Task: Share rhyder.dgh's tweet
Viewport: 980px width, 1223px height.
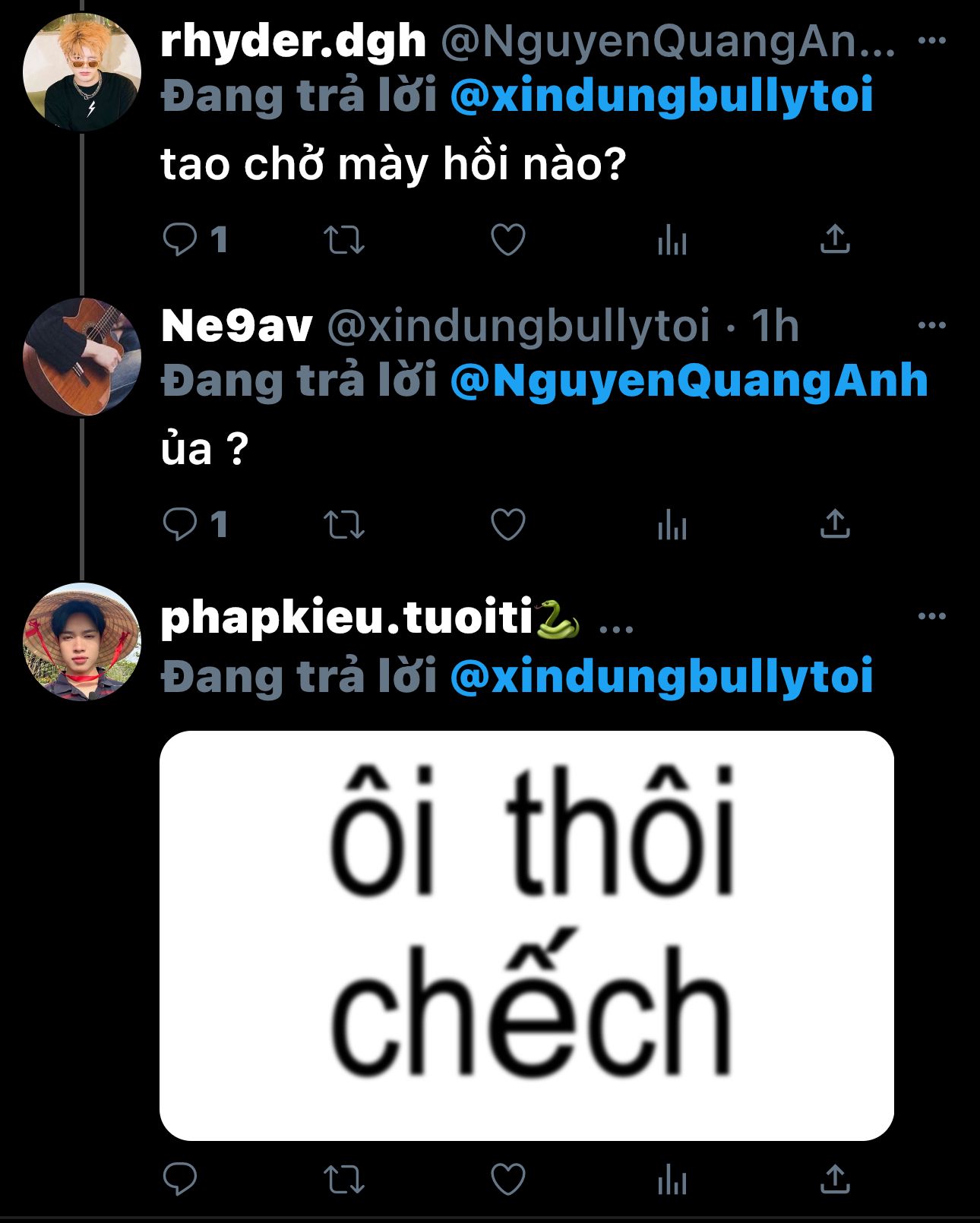Action: click(x=835, y=239)
